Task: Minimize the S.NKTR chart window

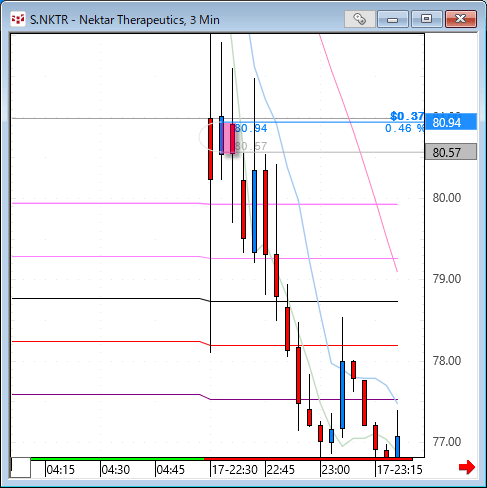Action: 392,19
